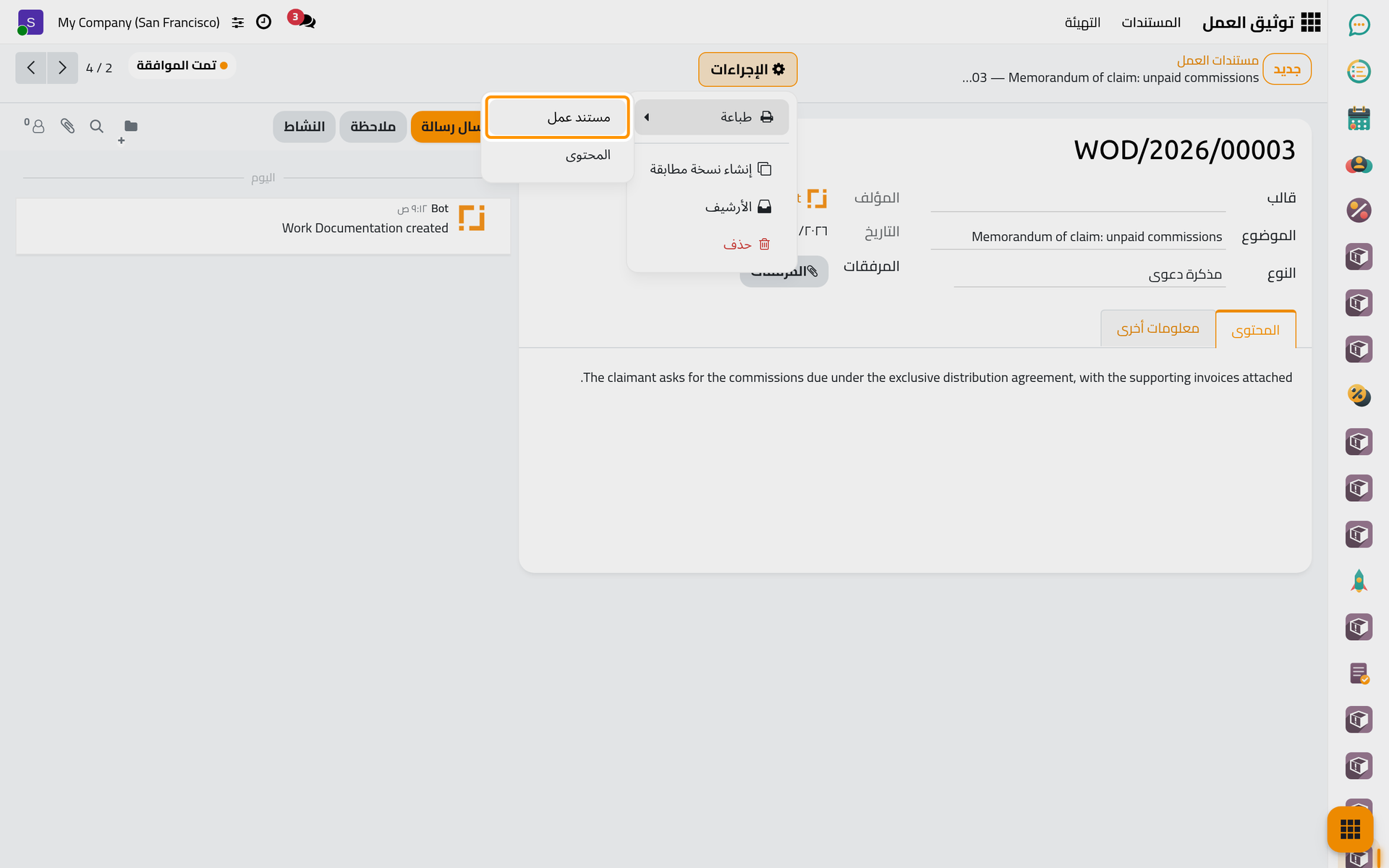Click the قالب template input field
Viewport: 1389px width, 868px height.
[1078, 198]
